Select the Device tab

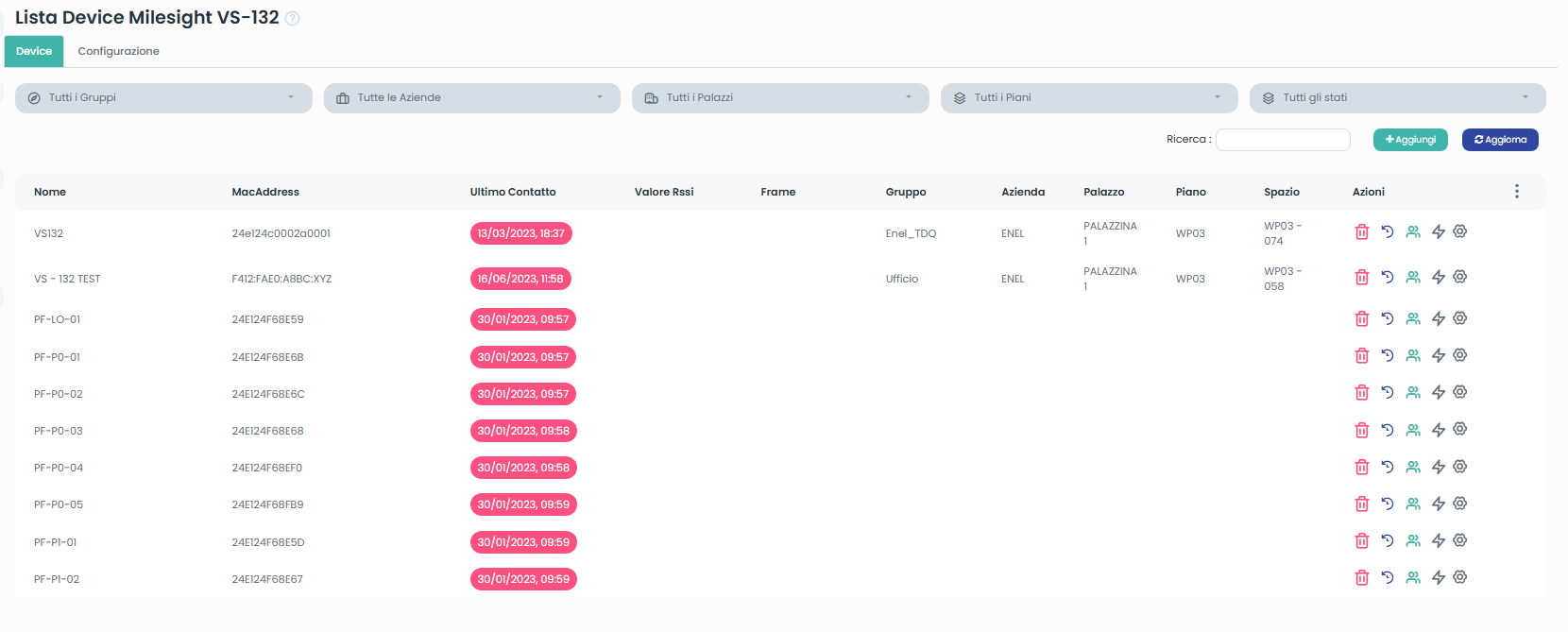34,51
